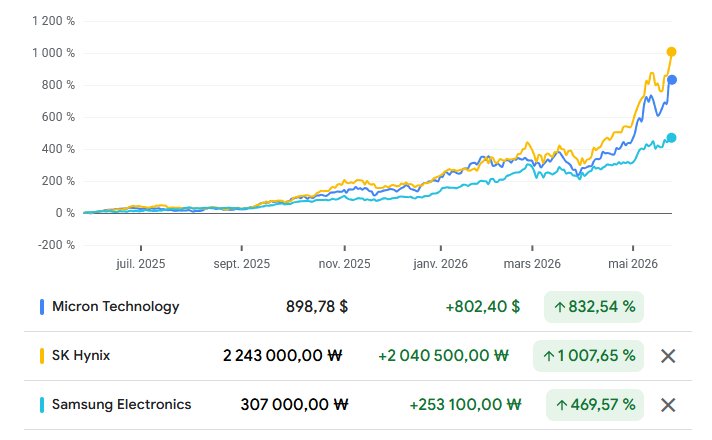This screenshot has height=440, width=712.
Task: Click the SK Hynix price 2 243 000,00 ₩
Action: [282, 356]
